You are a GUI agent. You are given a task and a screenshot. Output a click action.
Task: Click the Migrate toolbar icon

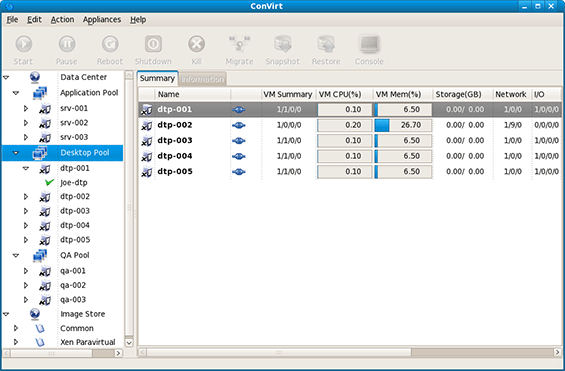tap(240, 44)
